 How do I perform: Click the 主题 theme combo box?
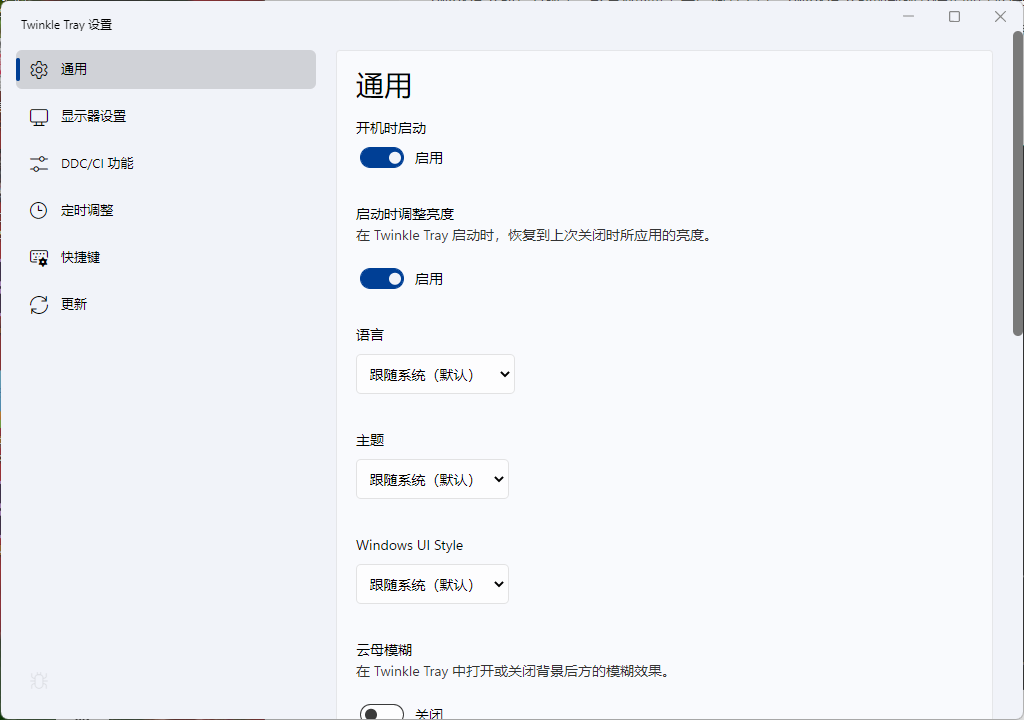coord(432,479)
